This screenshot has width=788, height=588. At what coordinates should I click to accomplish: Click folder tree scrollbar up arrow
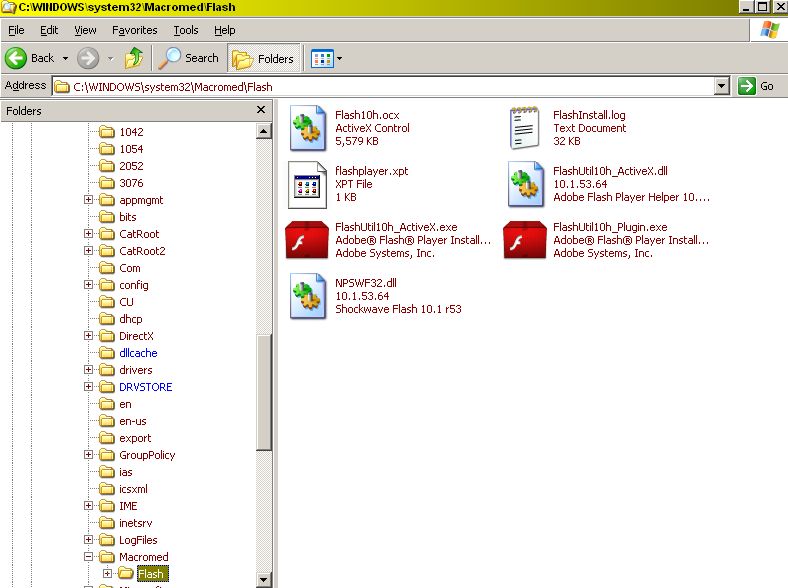[x=264, y=132]
